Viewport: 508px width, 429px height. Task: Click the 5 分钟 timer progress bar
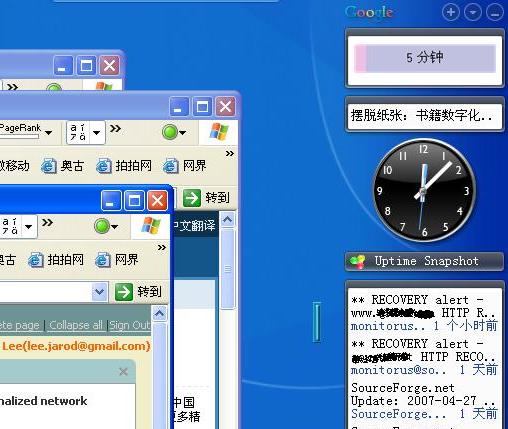click(425, 59)
